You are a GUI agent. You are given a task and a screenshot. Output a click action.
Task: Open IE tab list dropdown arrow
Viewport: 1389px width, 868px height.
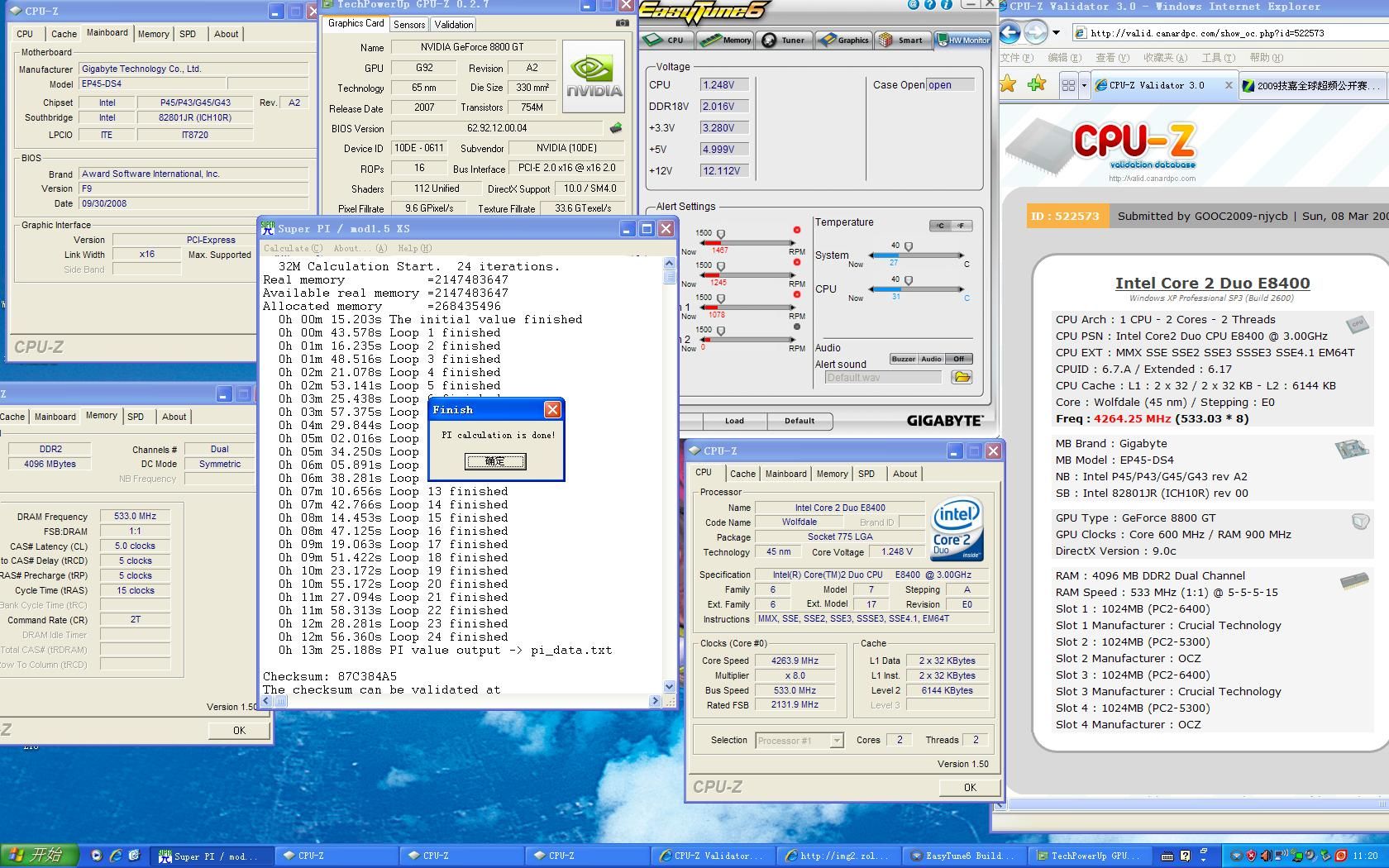pos(1084,85)
